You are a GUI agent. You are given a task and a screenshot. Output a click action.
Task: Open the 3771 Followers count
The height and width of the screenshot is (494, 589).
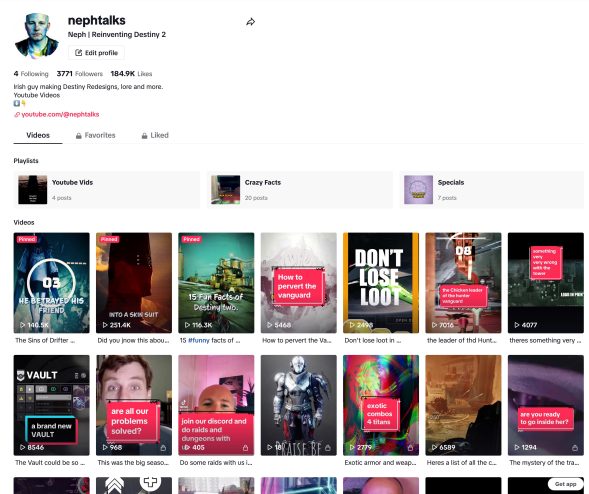80,74
